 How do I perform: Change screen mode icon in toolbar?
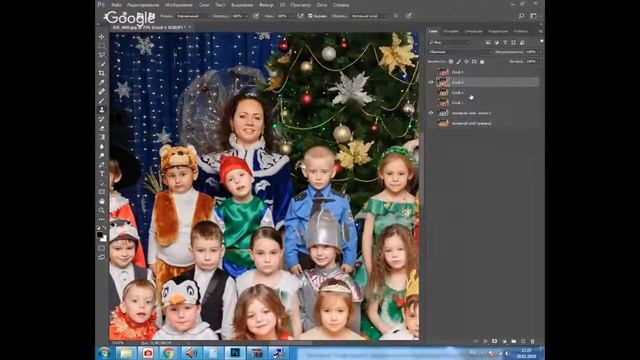[101, 257]
